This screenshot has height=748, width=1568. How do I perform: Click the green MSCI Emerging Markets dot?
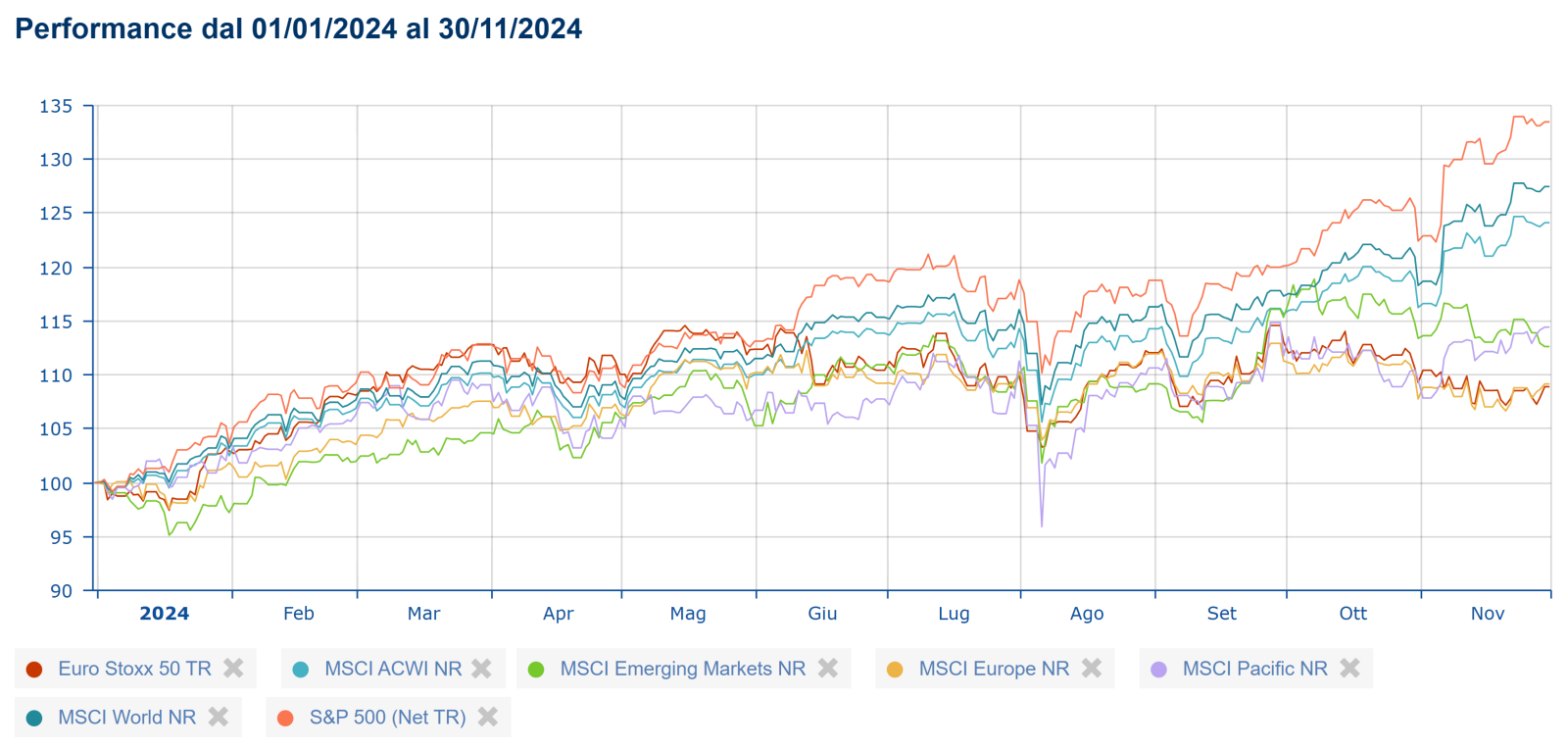click(536, 670)
